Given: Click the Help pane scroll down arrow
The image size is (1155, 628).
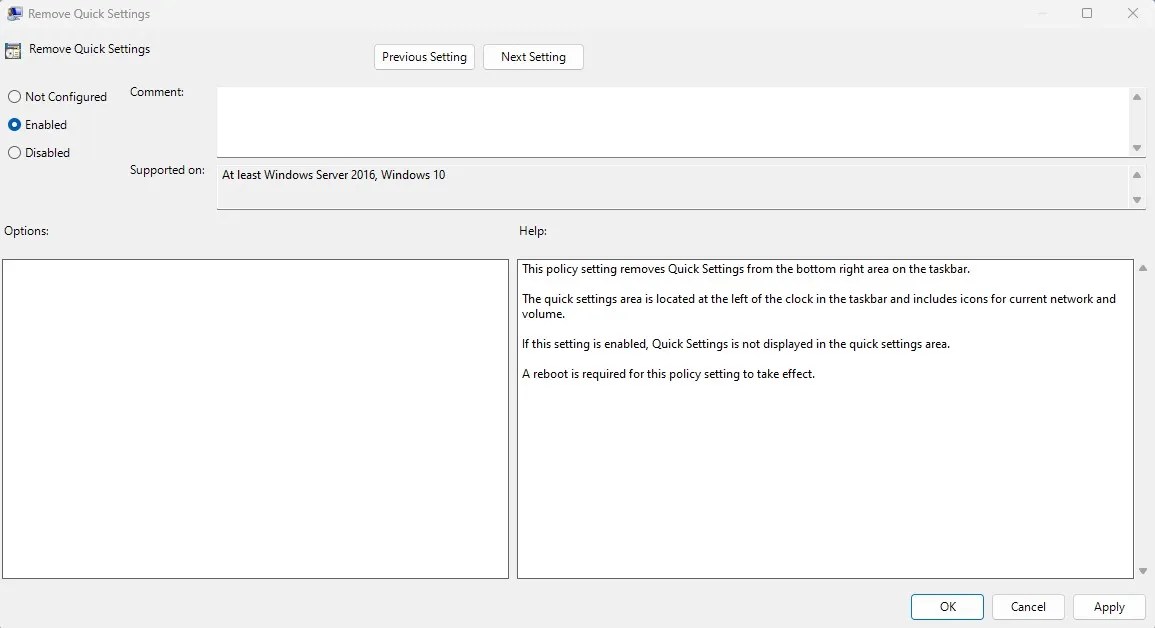Looking at the screenshot, I should [1142, 571].
